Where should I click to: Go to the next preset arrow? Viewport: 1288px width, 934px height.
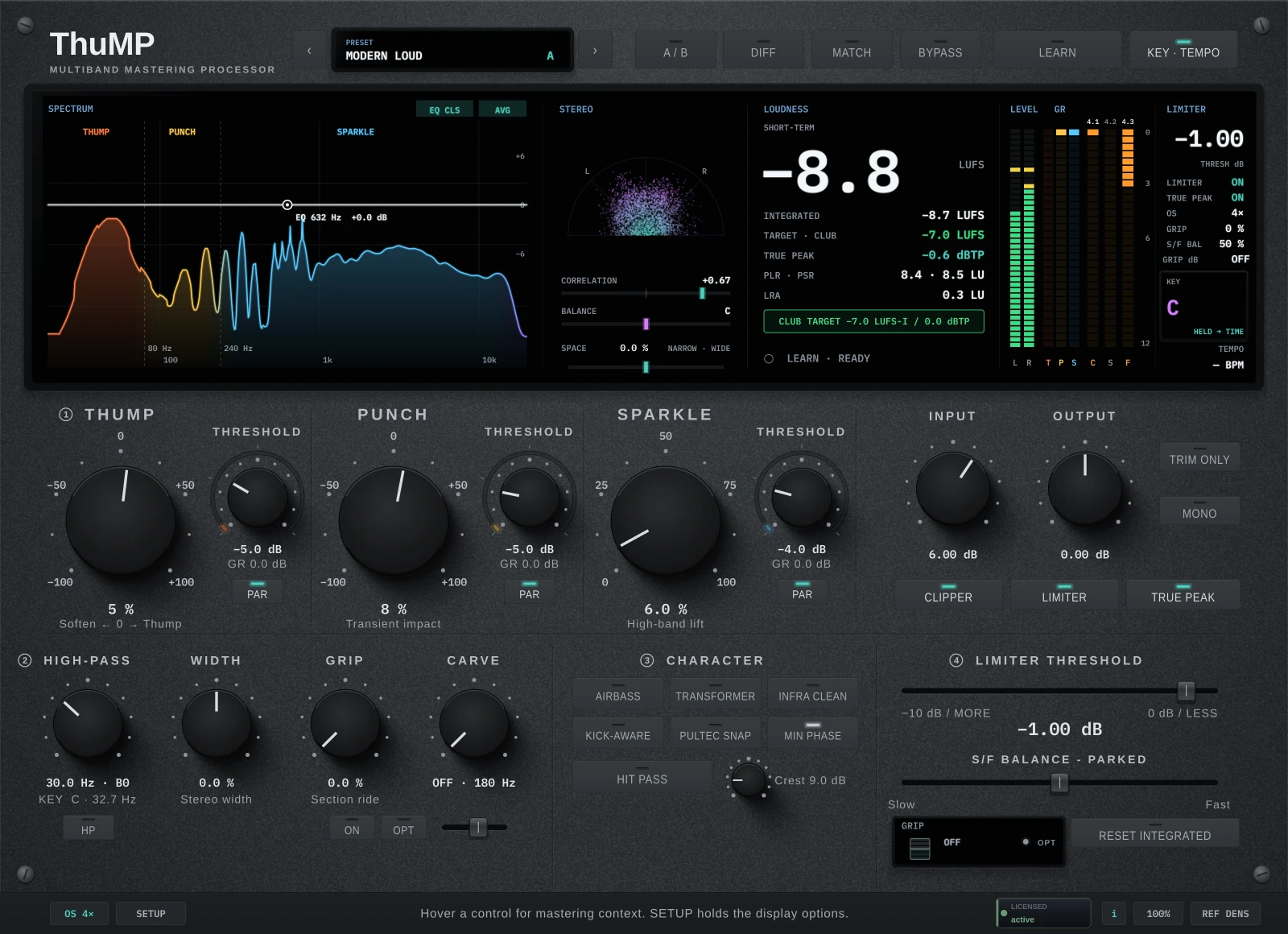[x=596, y=51]
